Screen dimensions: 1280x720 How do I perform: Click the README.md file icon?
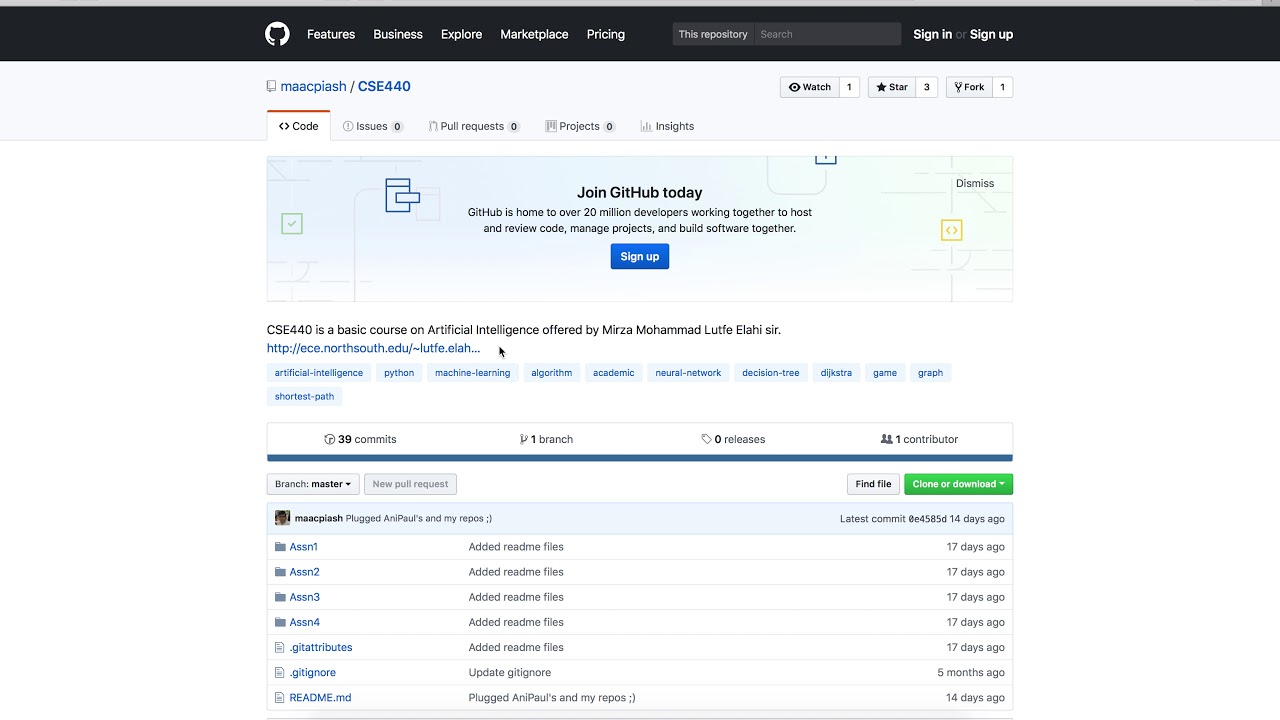(x=280, y=697)
